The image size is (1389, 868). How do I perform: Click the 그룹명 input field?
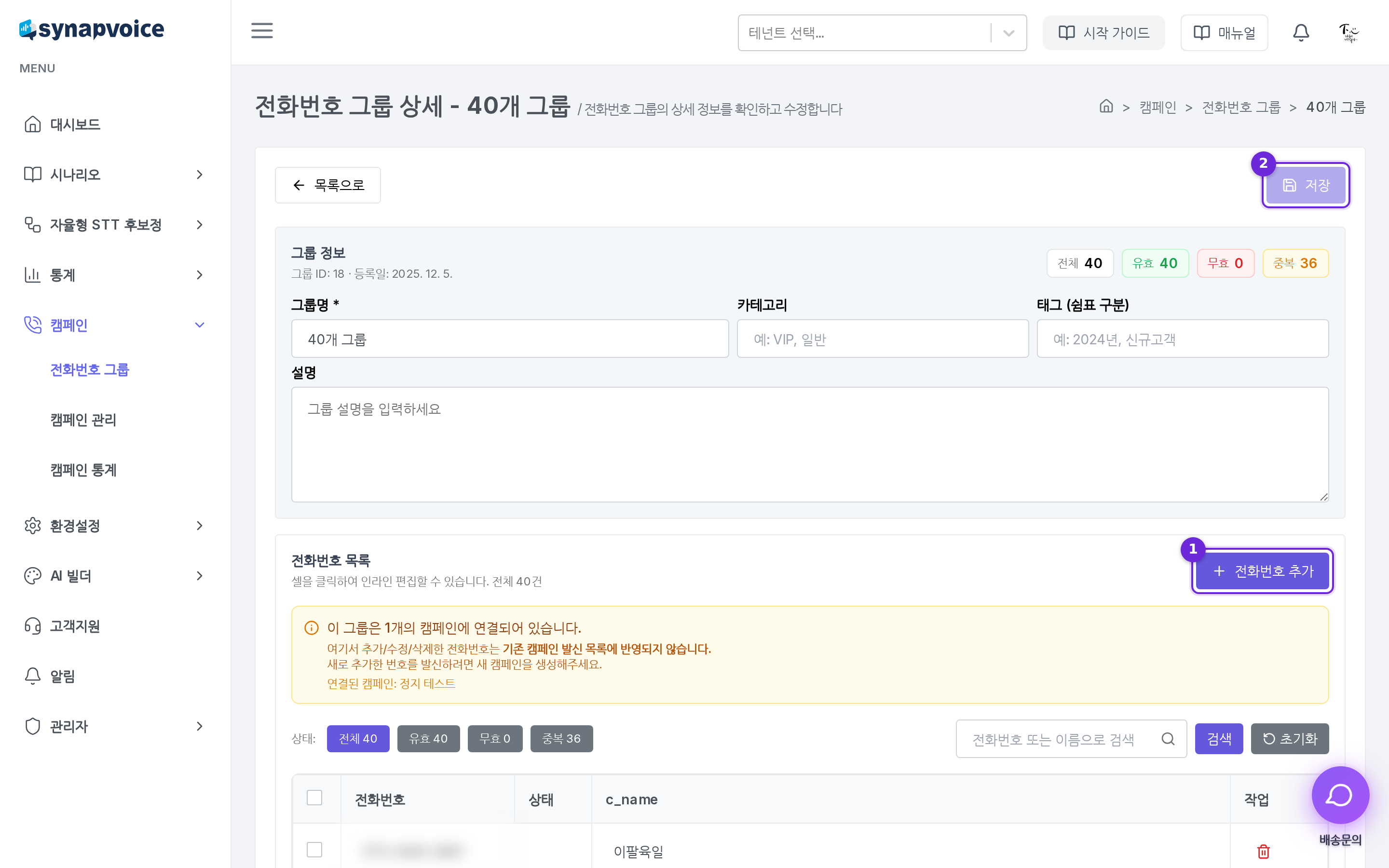(x=510, y=339)
